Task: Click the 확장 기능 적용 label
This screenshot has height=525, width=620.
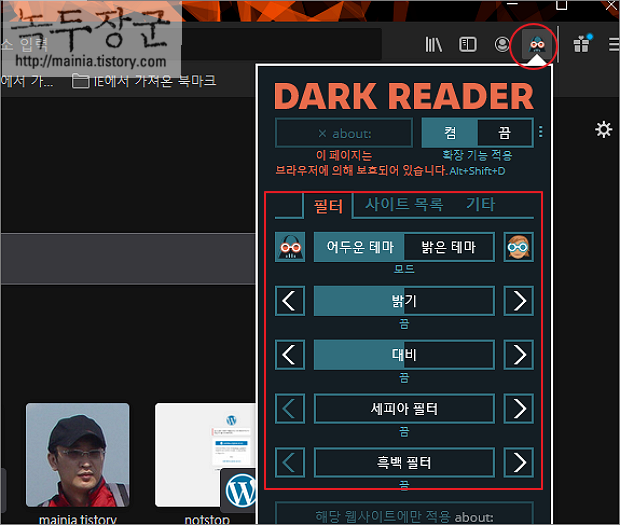Action: [x=477, y=155]
